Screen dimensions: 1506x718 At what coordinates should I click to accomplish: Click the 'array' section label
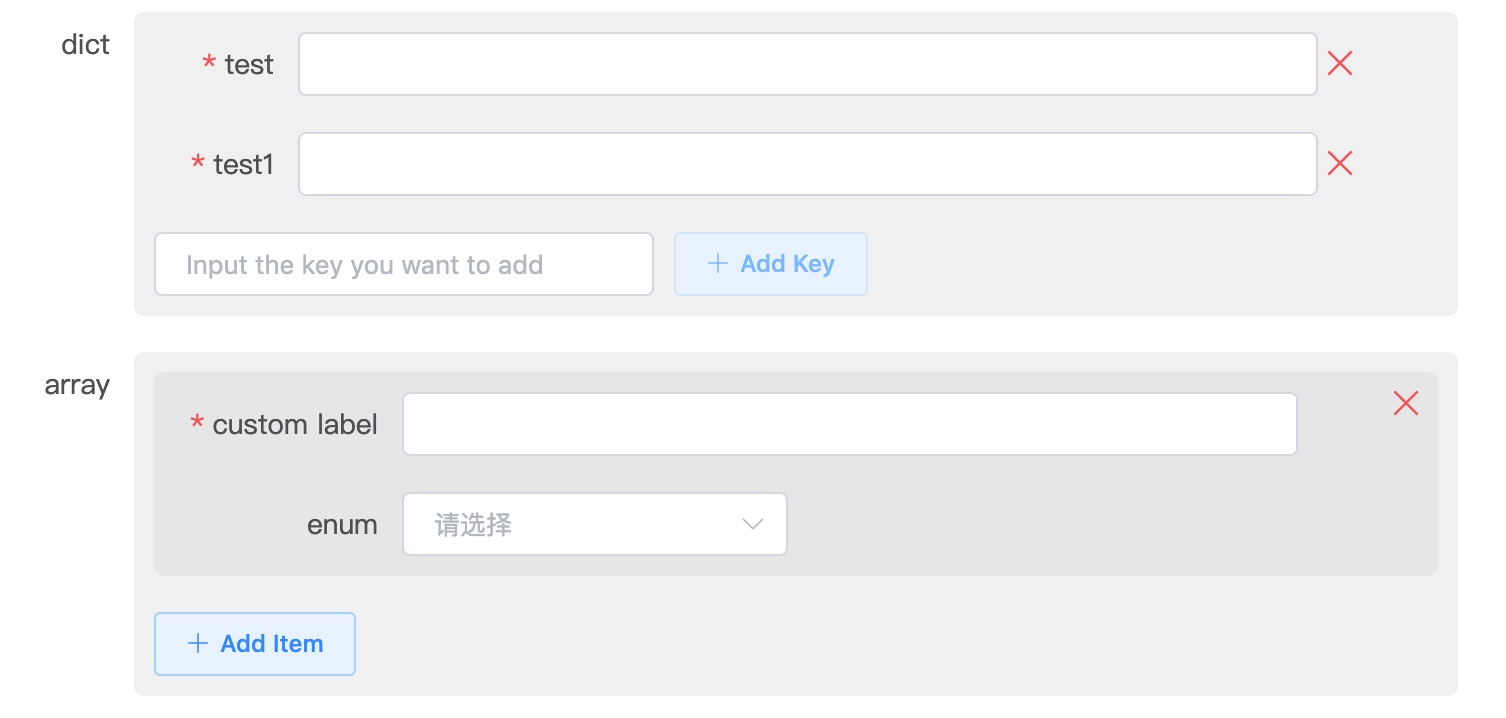(77, 386)
